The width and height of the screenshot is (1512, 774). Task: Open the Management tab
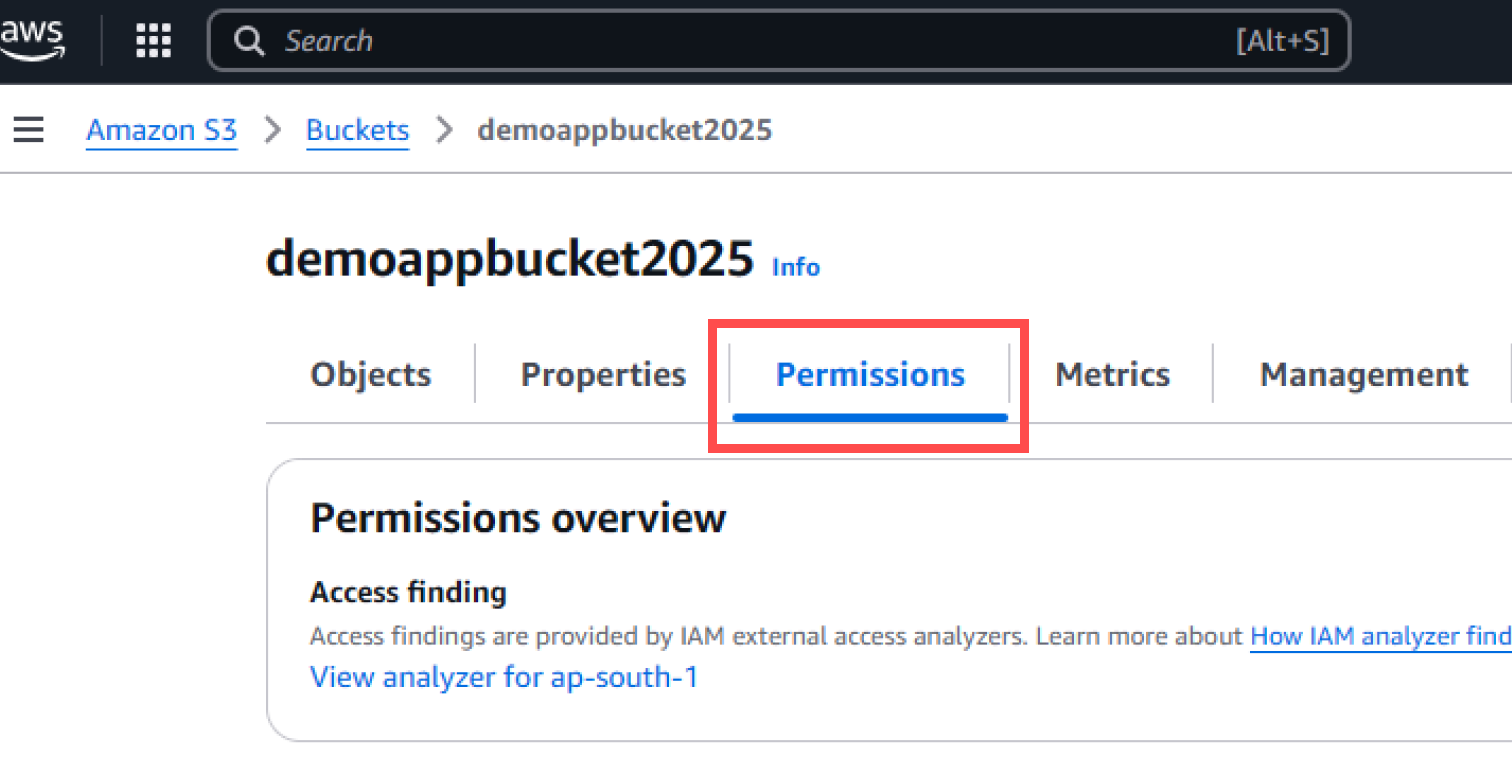tap(1363, 375)
